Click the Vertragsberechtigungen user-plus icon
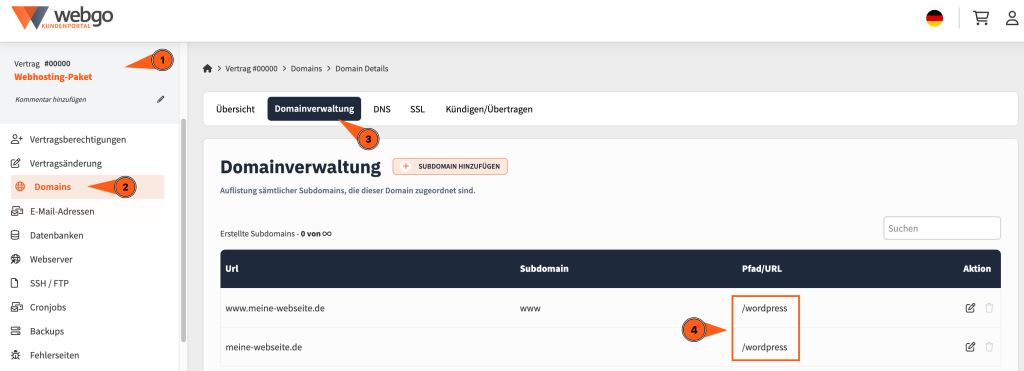This screenshot has height=371, width=1024. click(x=18, y=139)
